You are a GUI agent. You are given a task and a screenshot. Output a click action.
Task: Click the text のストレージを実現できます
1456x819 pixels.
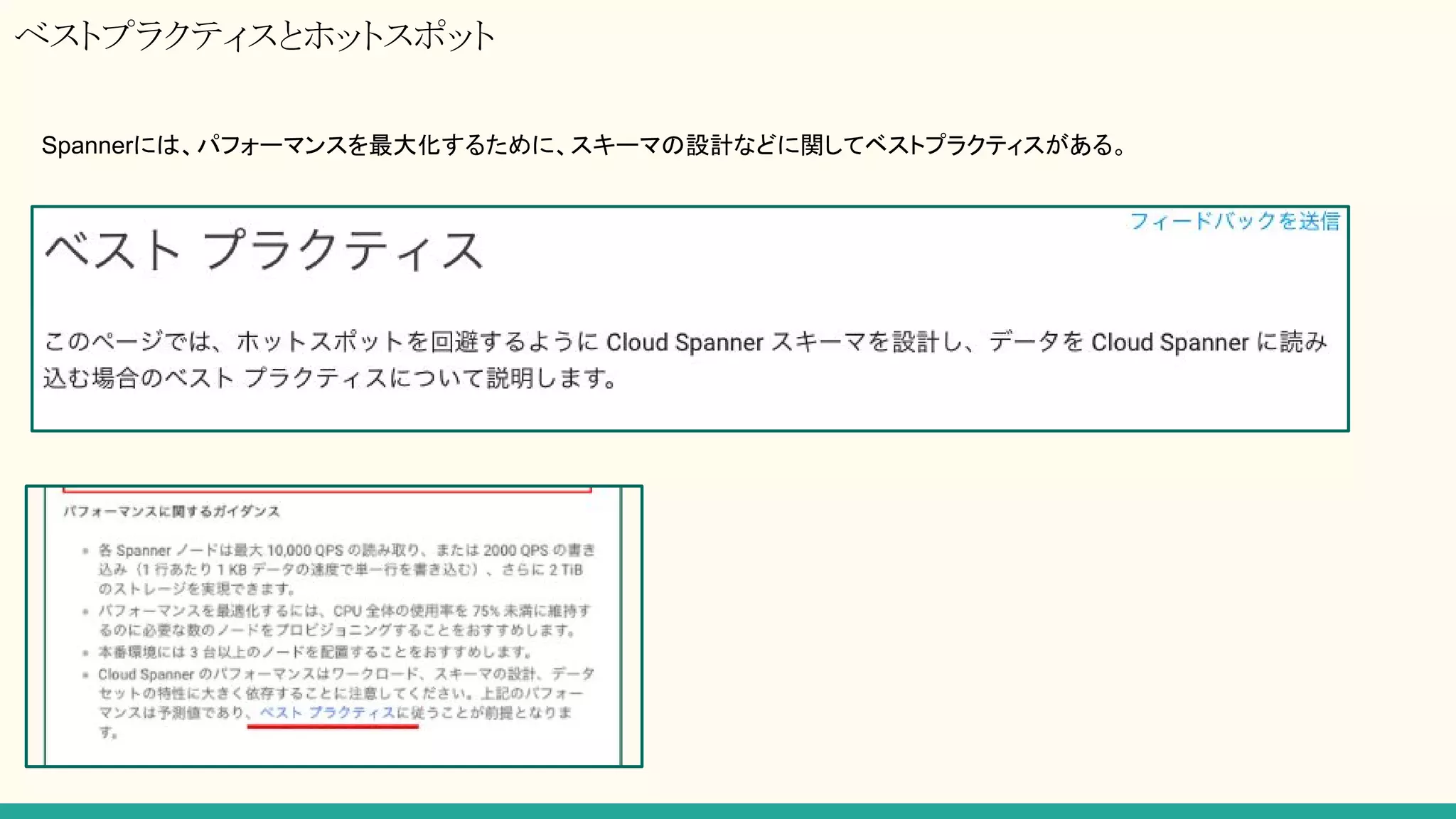pos(196,589)
